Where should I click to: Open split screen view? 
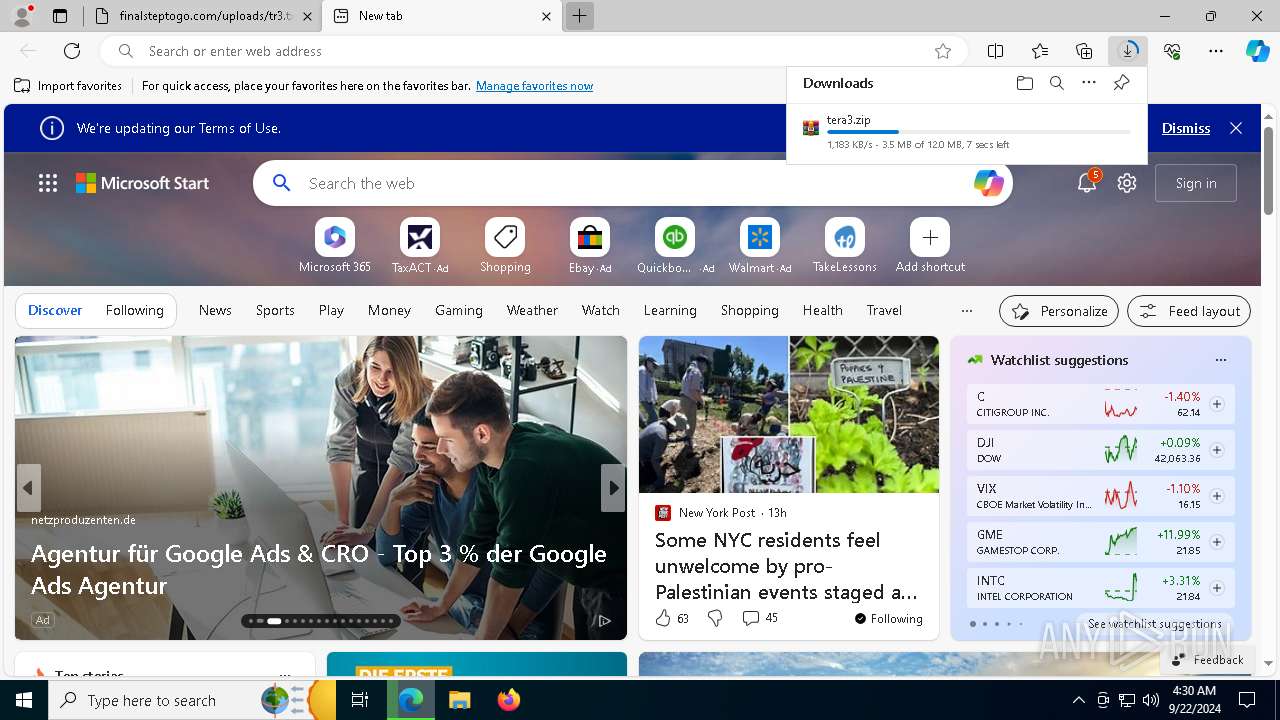click(996, 51)
